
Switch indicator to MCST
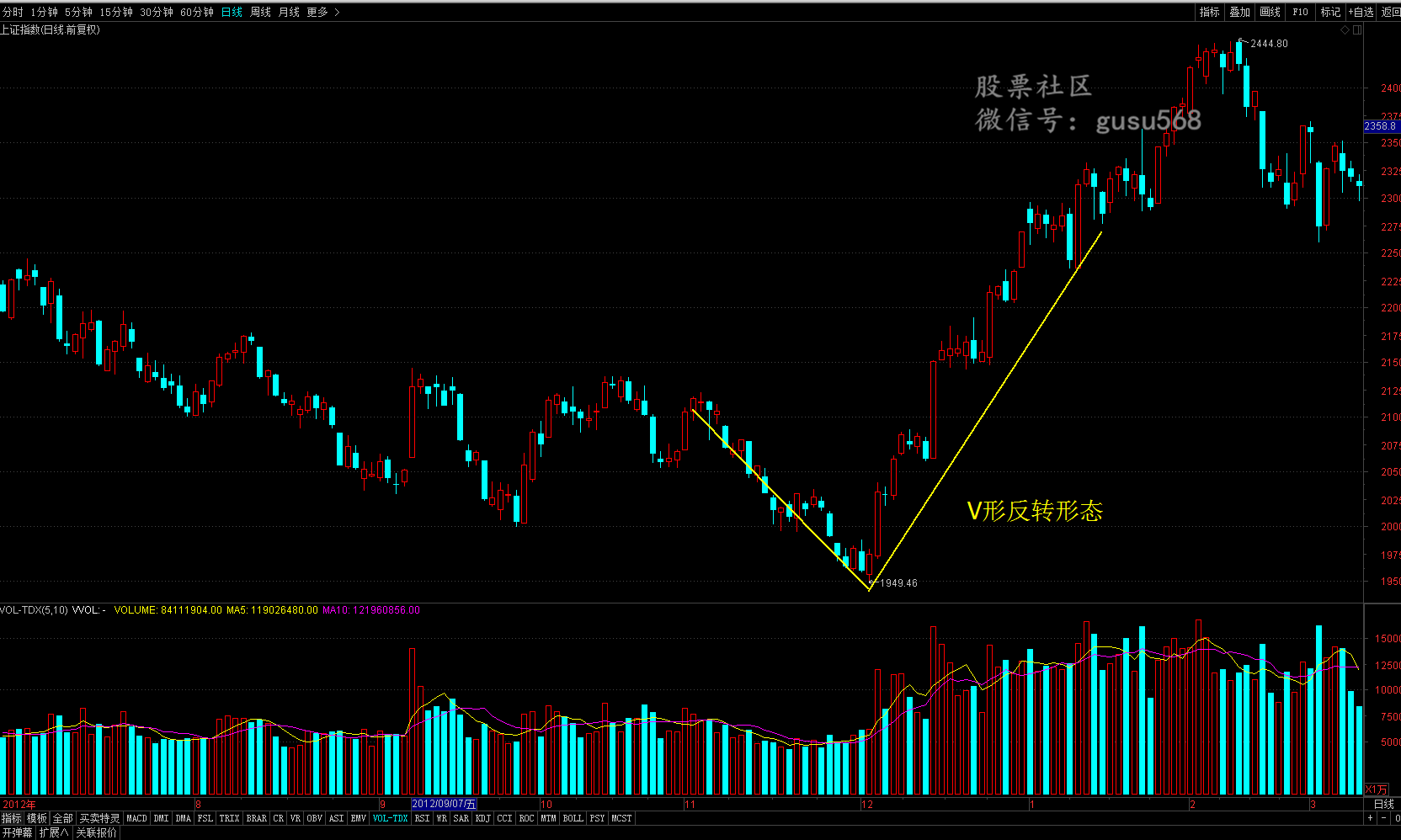coord(622,818)
